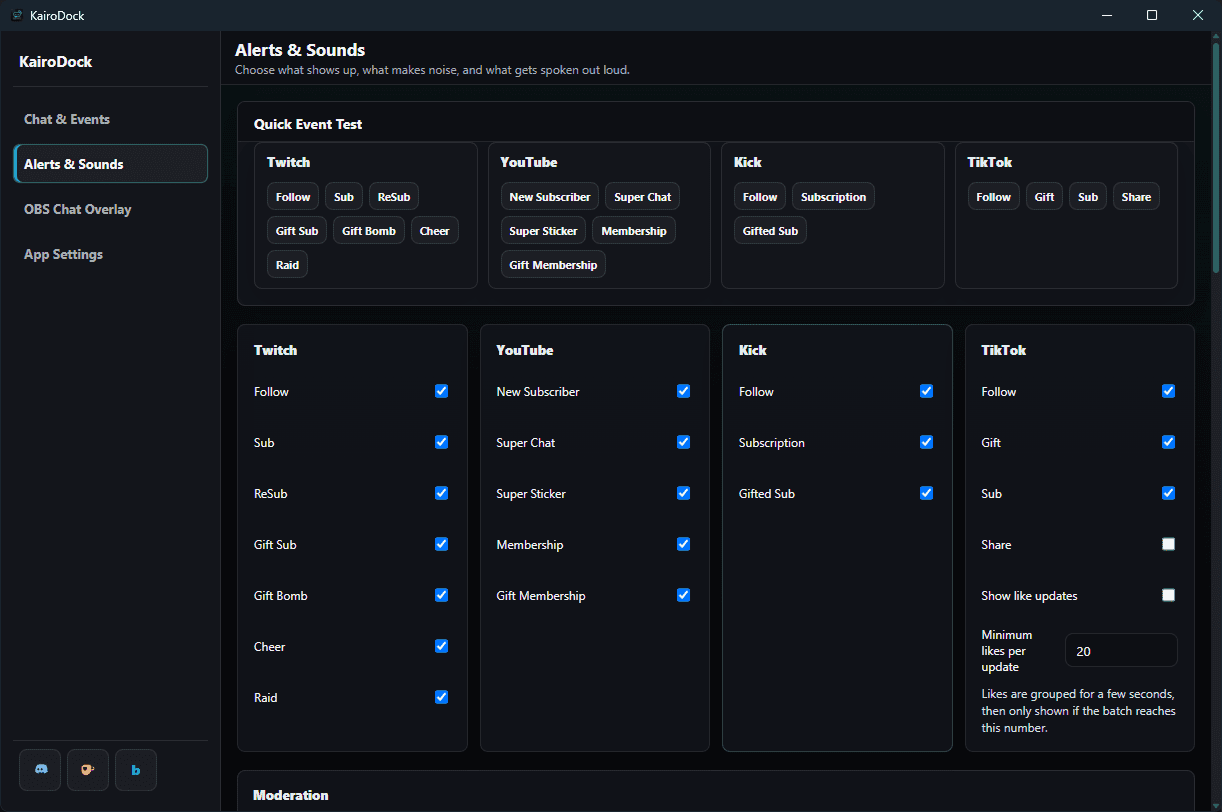The height and width of the screenshot is (812, 1222).
Task: Trigger Kick Subscription test event
Action: click(834, 197)
